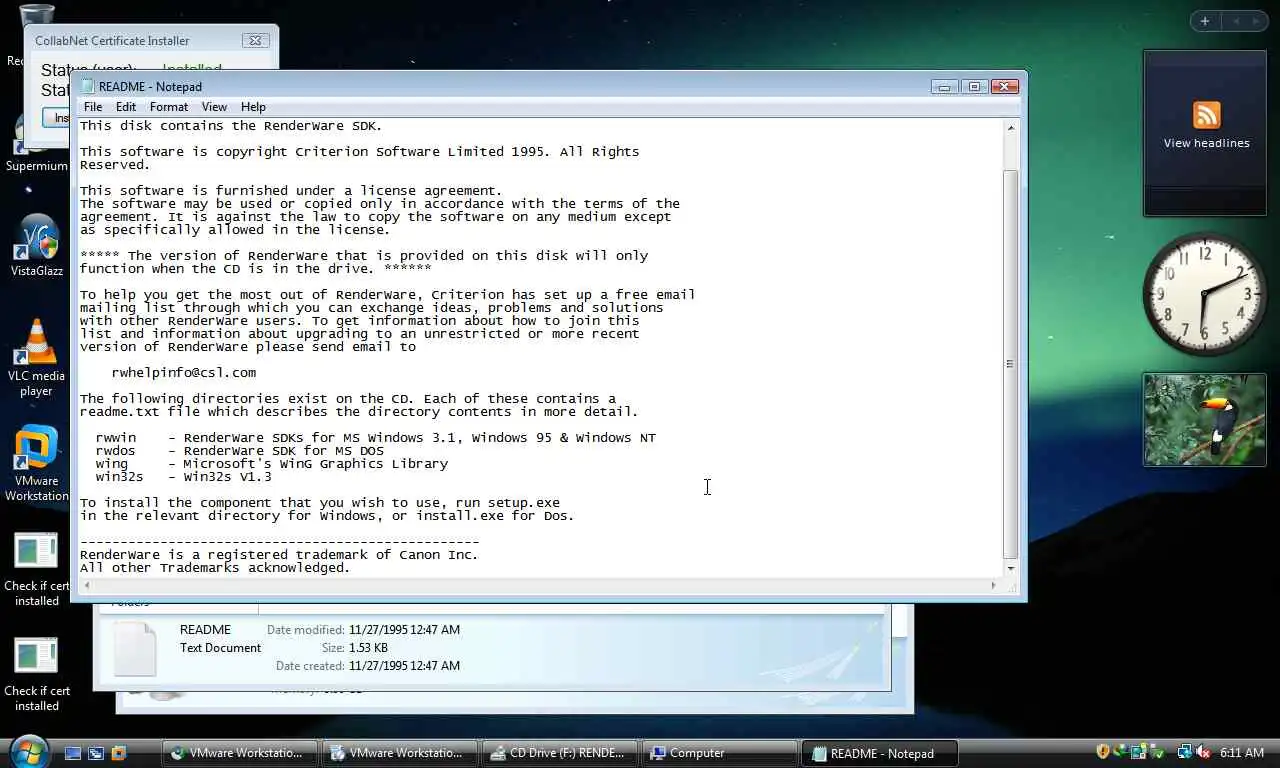
Task: Click the View headlines link
Action: [1206, 143]
